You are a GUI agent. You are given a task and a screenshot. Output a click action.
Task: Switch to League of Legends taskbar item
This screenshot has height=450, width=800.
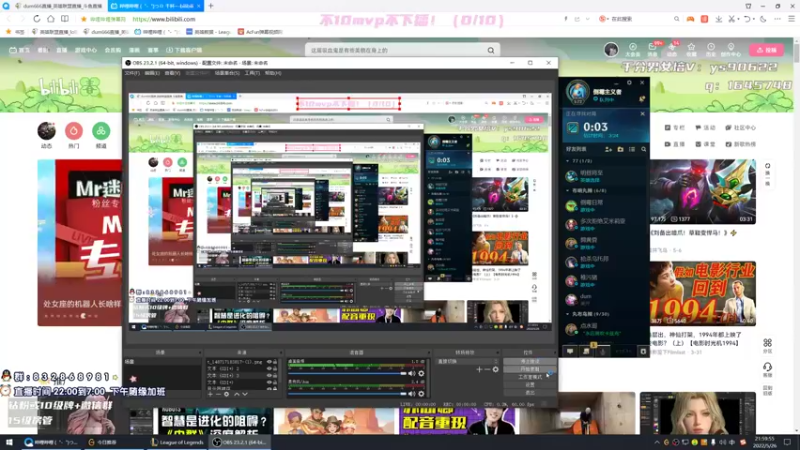178,442
